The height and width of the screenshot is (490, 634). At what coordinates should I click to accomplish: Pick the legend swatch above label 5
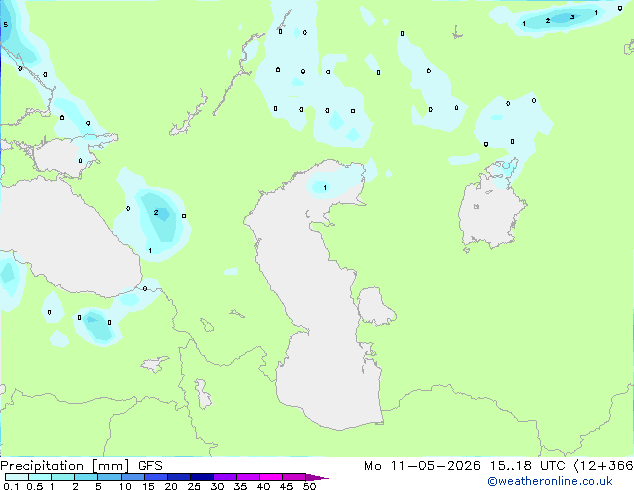coord(109,477)
